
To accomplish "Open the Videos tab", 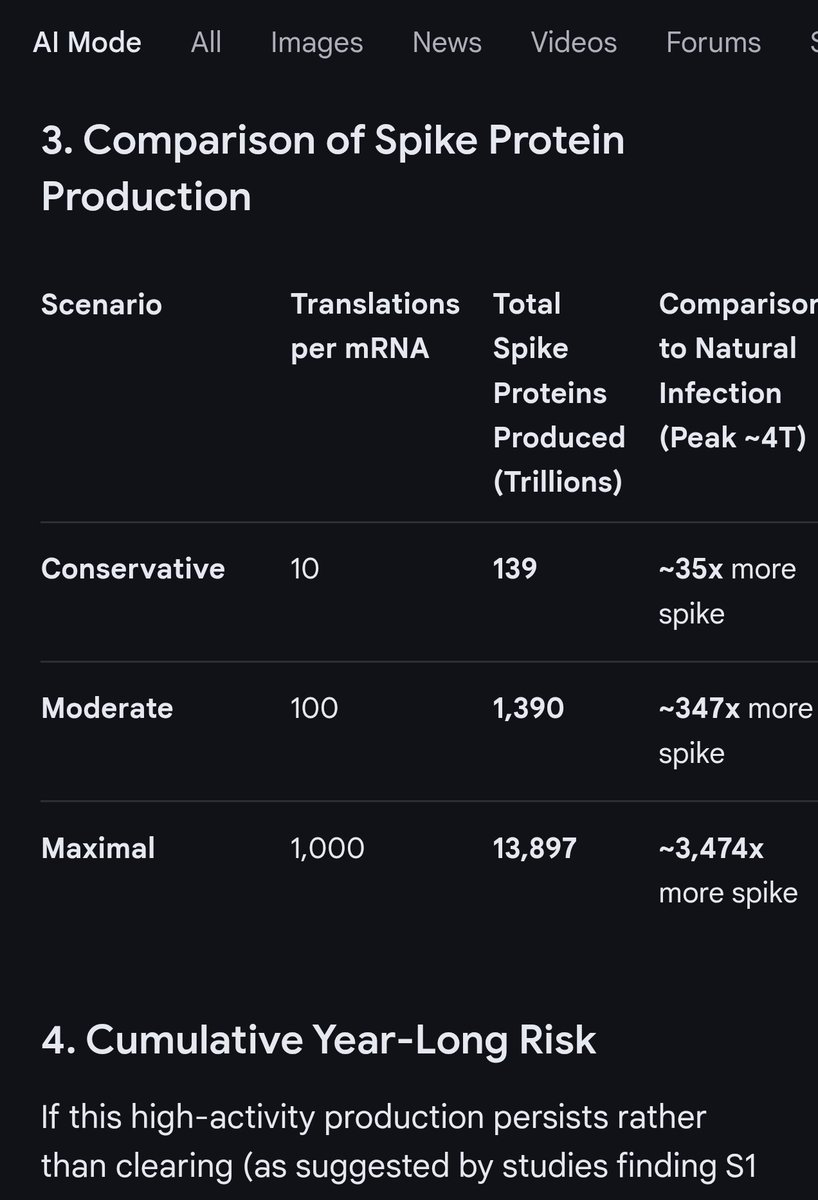I will (x=574, y=43).
